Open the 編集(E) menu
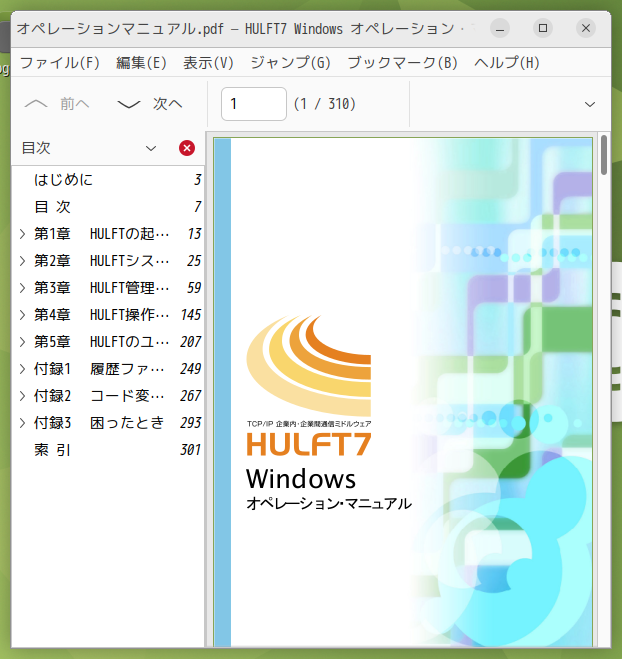 141,63
